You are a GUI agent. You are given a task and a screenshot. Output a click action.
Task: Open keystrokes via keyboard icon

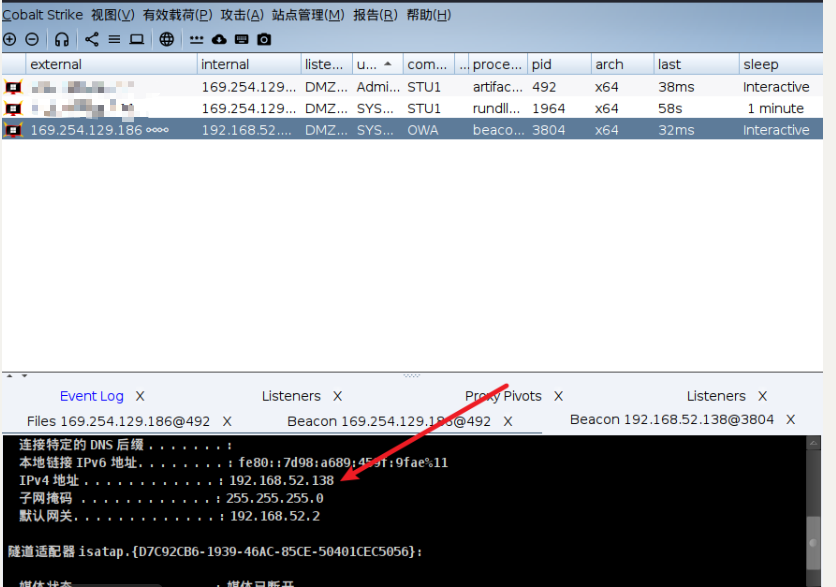(x=242, y=39)
